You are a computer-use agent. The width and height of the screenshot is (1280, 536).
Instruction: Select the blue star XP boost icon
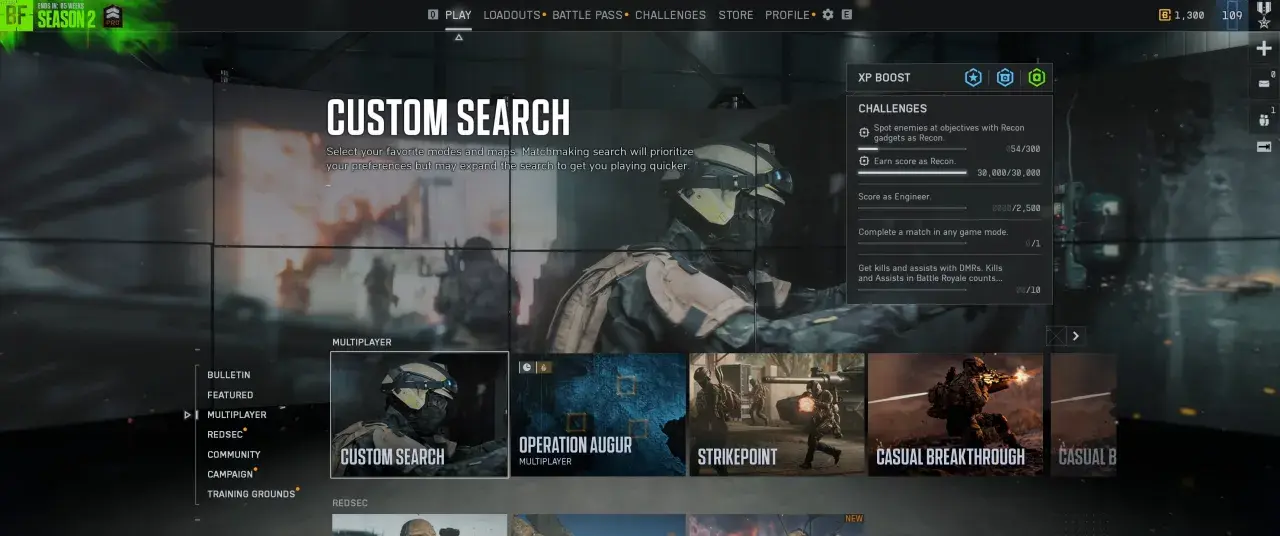pos(973,78)
